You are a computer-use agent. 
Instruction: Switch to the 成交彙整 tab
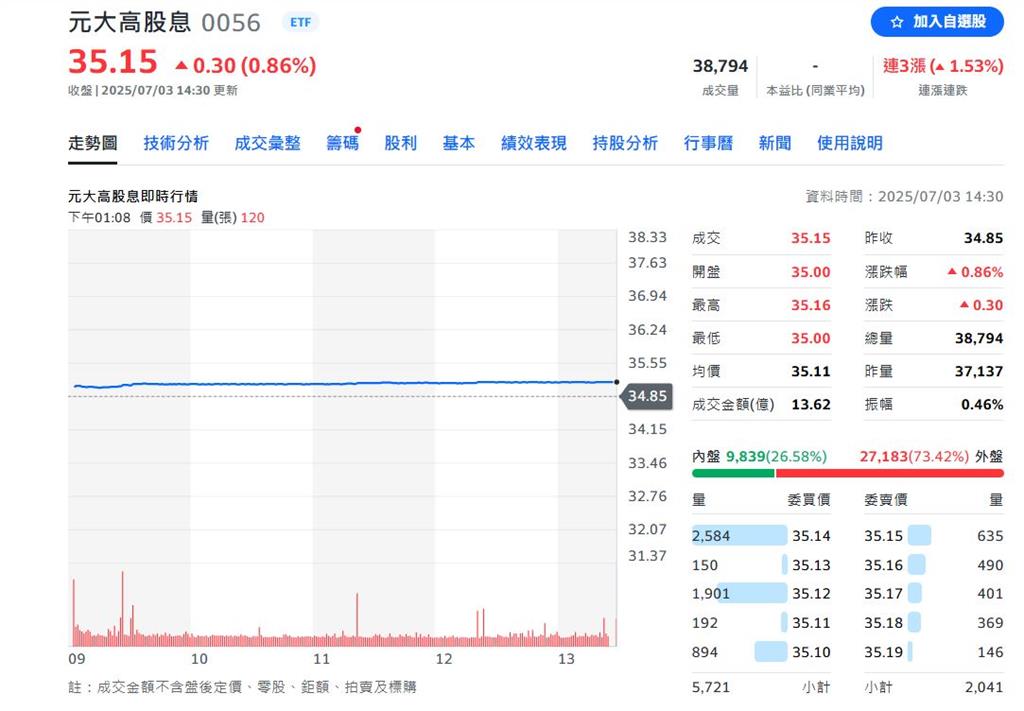coord(267,143)
